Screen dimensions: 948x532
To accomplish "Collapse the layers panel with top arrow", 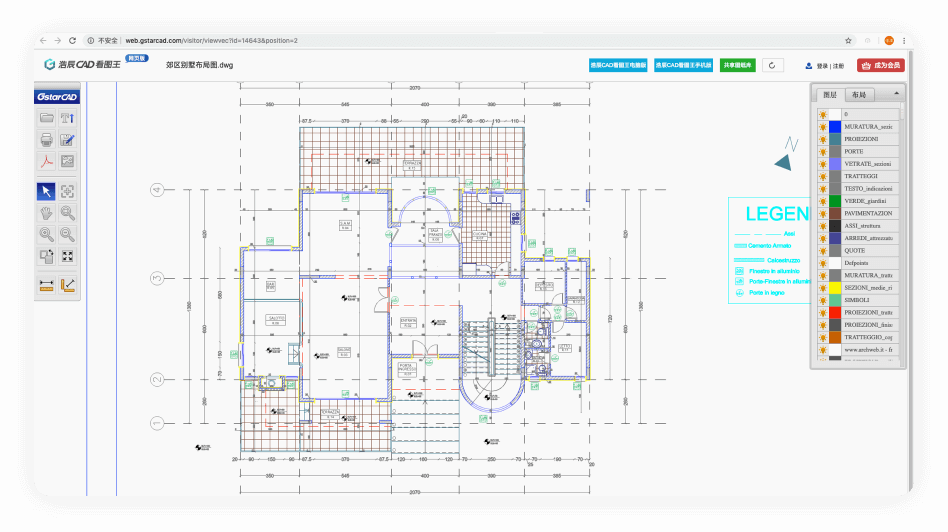I will tap(896, 93).
